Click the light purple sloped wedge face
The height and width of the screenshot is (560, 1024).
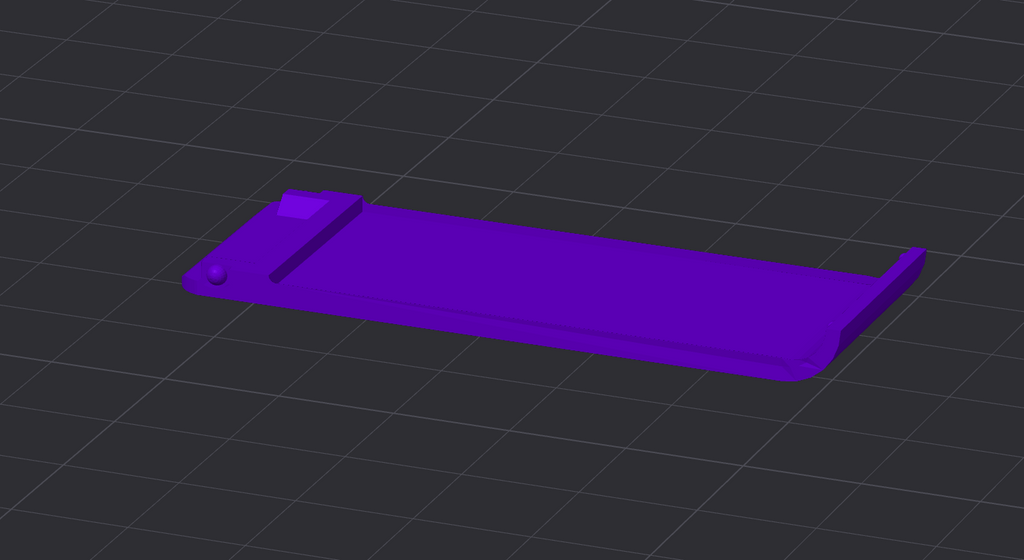(x=302, y=208)
